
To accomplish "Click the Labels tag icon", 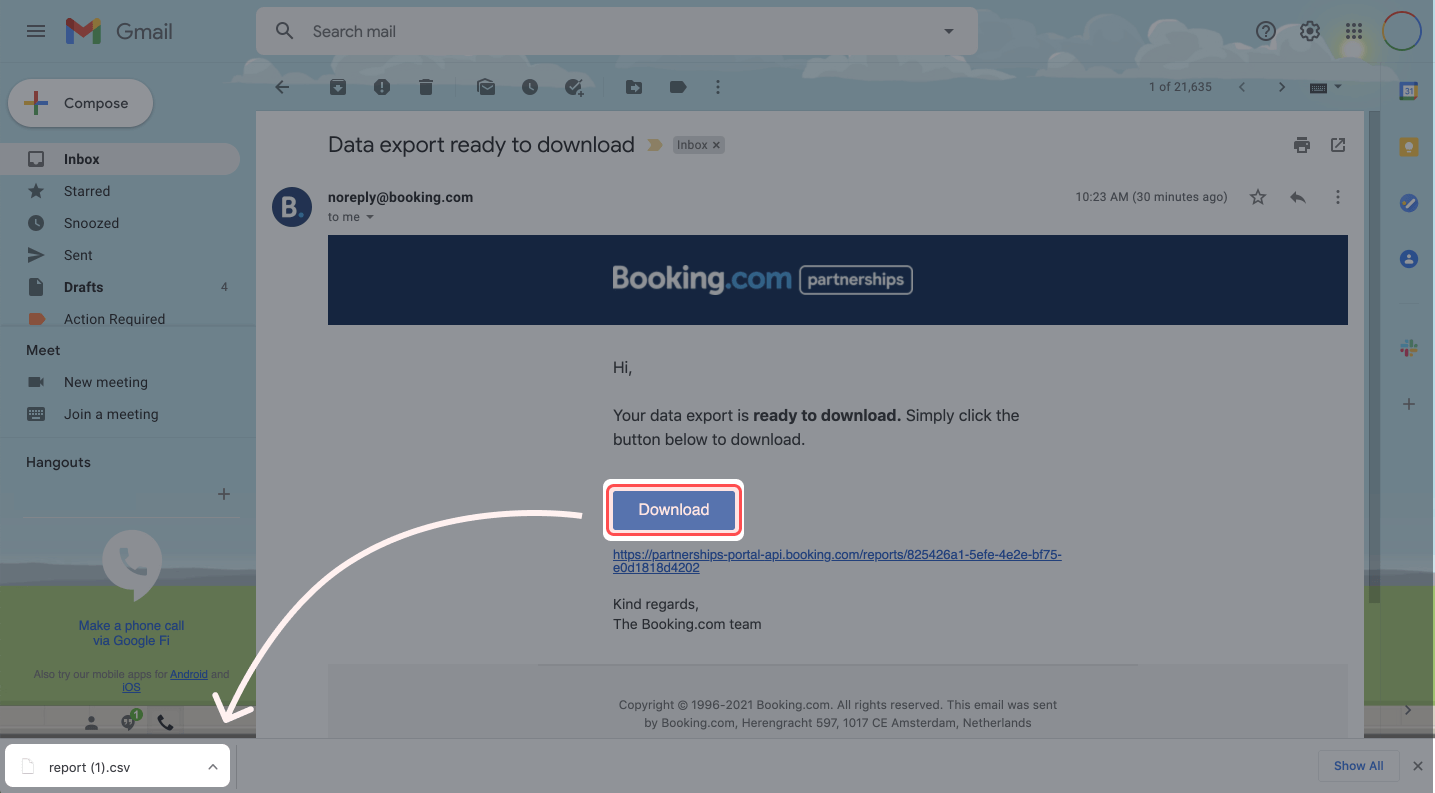I will click(x=678, y=87).
